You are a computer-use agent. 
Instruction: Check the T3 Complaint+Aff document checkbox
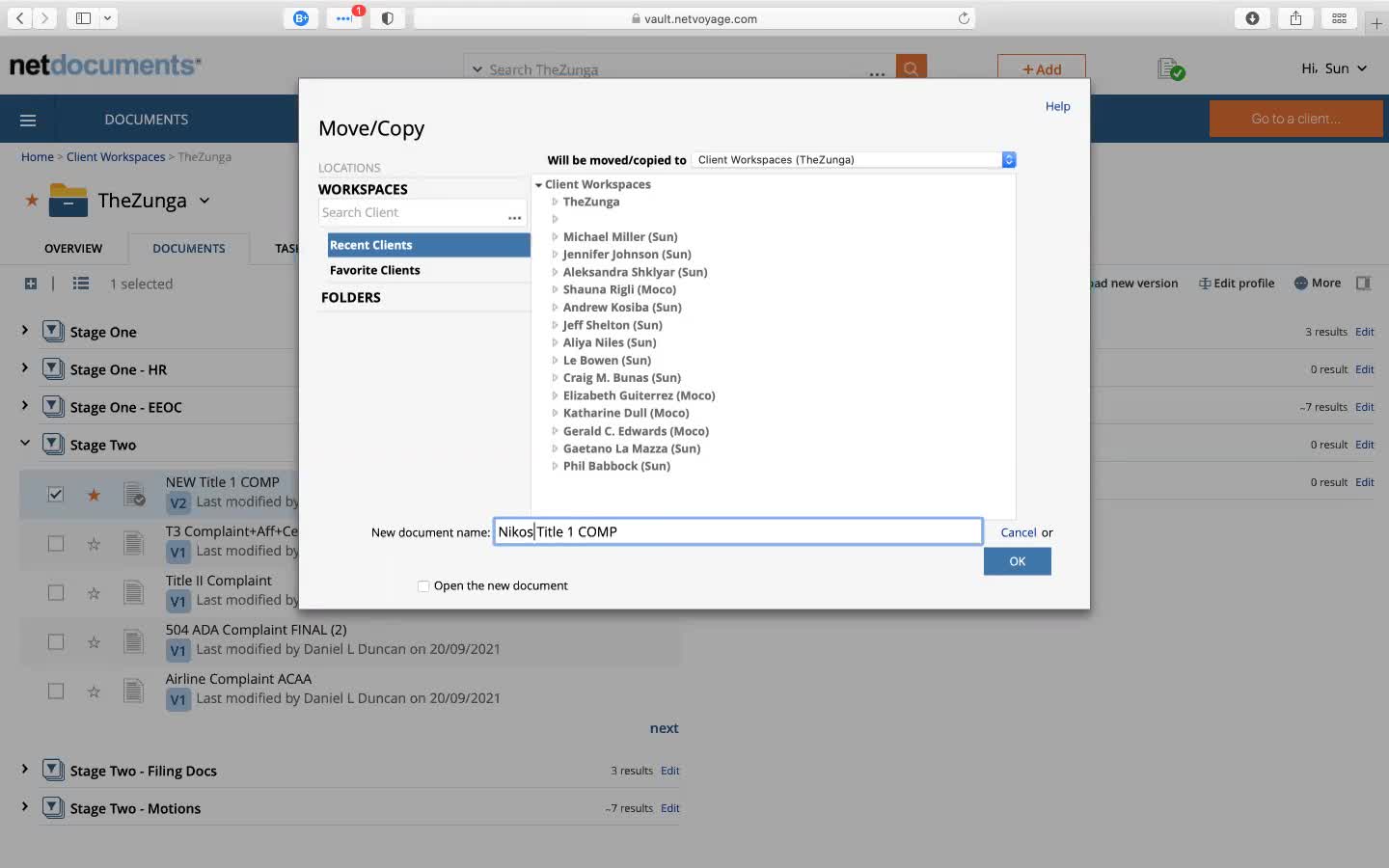(56, 543)
